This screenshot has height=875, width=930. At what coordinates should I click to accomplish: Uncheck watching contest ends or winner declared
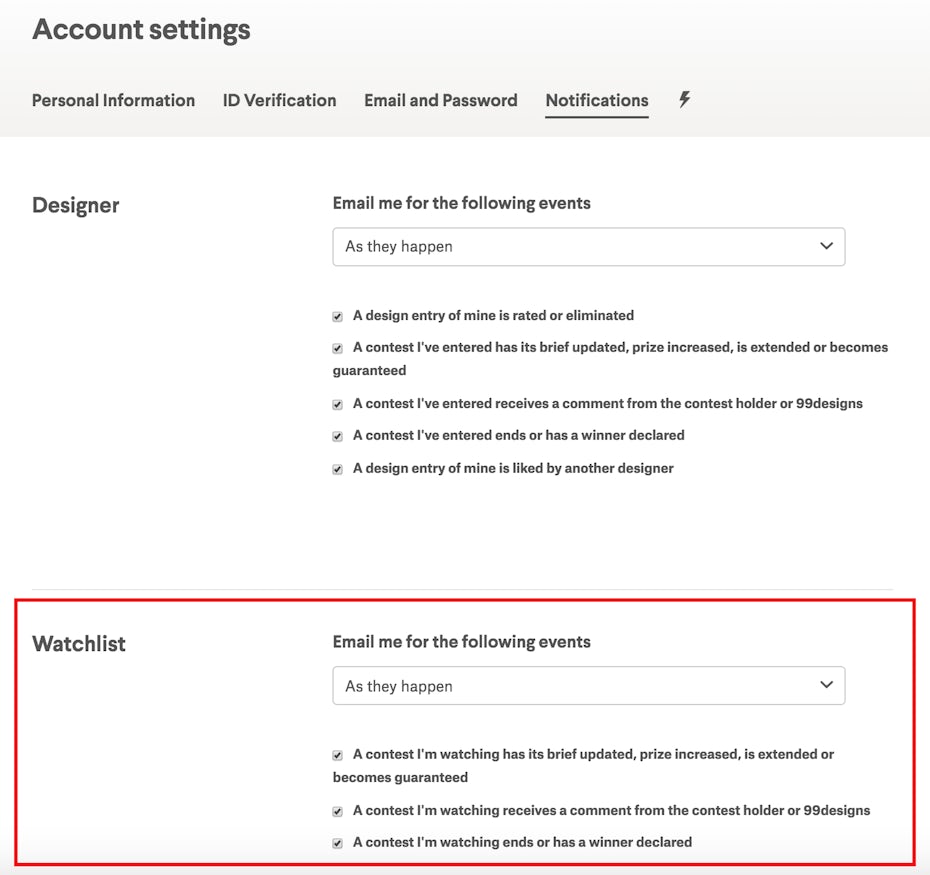338,844
